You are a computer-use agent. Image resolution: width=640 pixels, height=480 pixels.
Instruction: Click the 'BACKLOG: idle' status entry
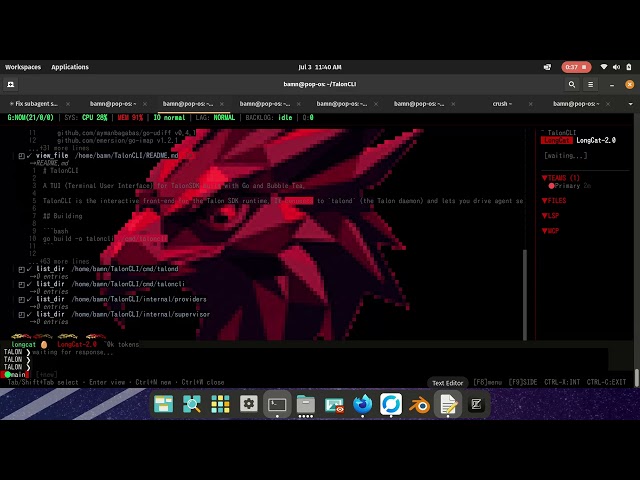[x=269, y=118]
